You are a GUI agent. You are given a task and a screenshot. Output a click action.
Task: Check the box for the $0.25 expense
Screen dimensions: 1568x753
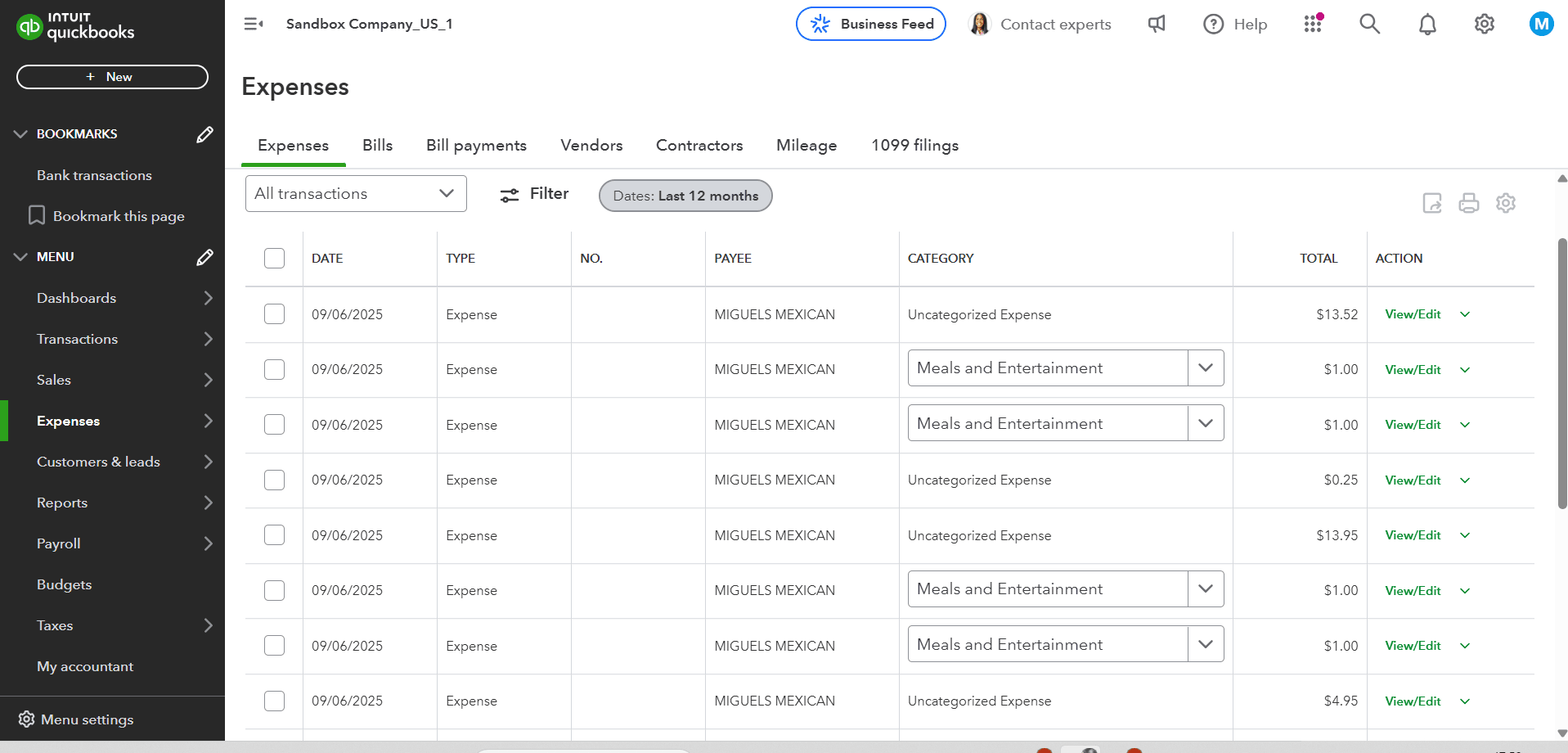(x=275, y=480)
